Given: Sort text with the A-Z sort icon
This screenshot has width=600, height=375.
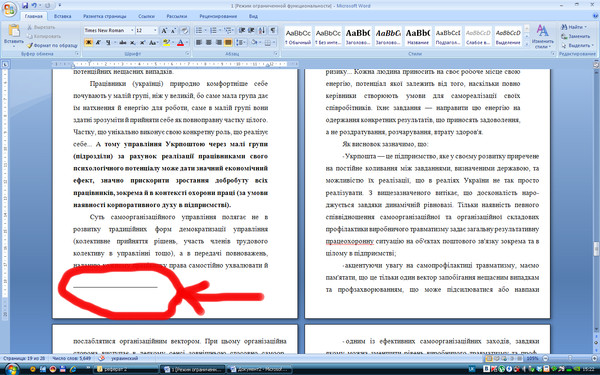Looking at the screenshot, I should [x=262, y=31].
